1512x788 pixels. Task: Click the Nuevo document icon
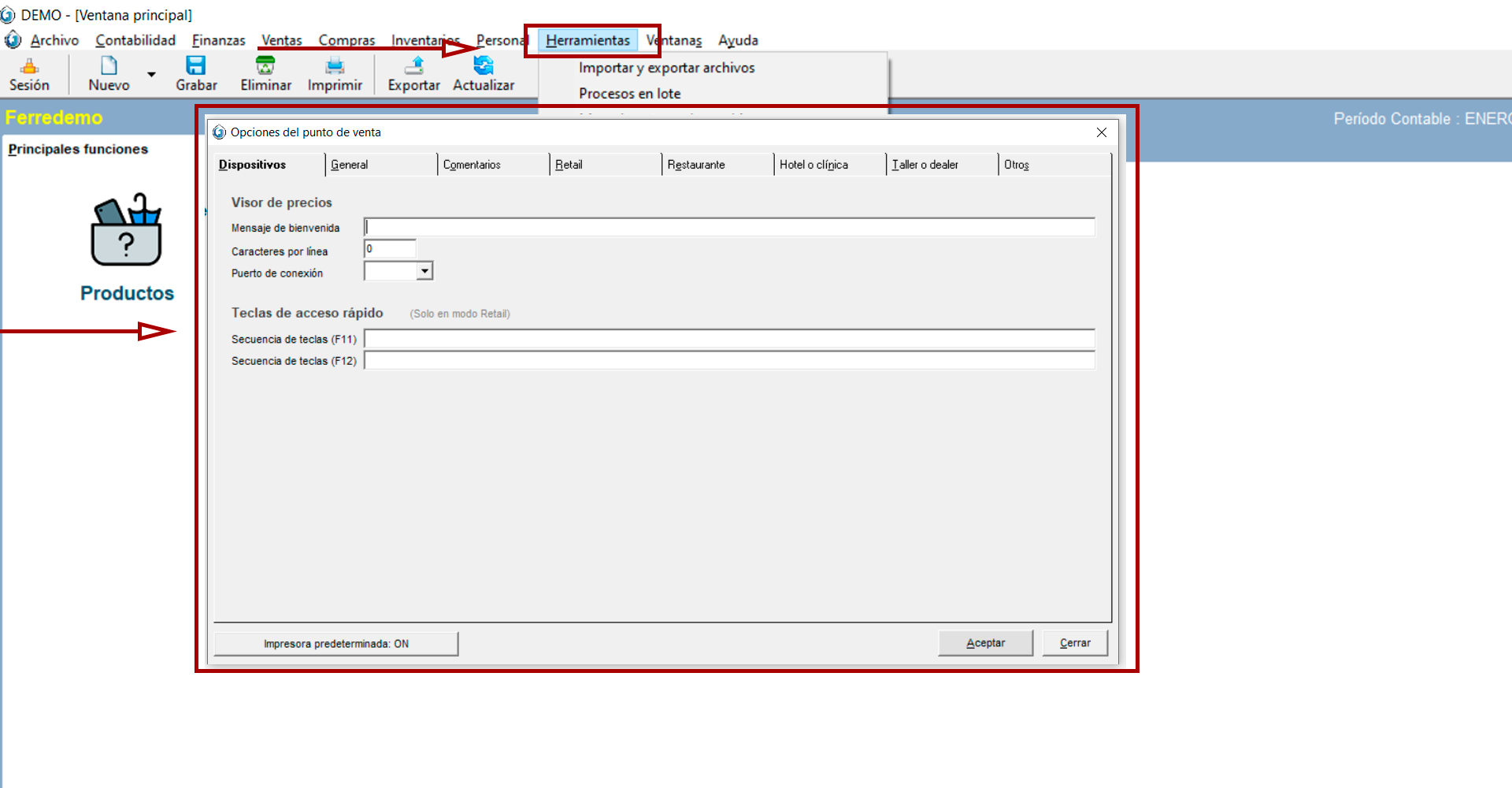pos(109,66)
